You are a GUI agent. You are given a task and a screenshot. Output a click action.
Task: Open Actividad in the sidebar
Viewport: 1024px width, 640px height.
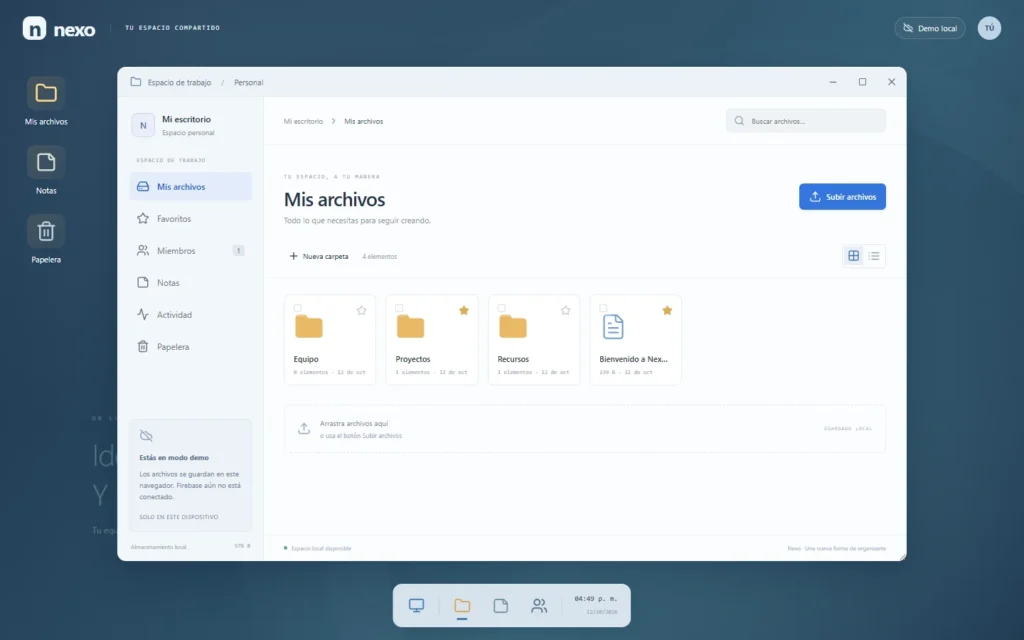(x=191, y=315)
